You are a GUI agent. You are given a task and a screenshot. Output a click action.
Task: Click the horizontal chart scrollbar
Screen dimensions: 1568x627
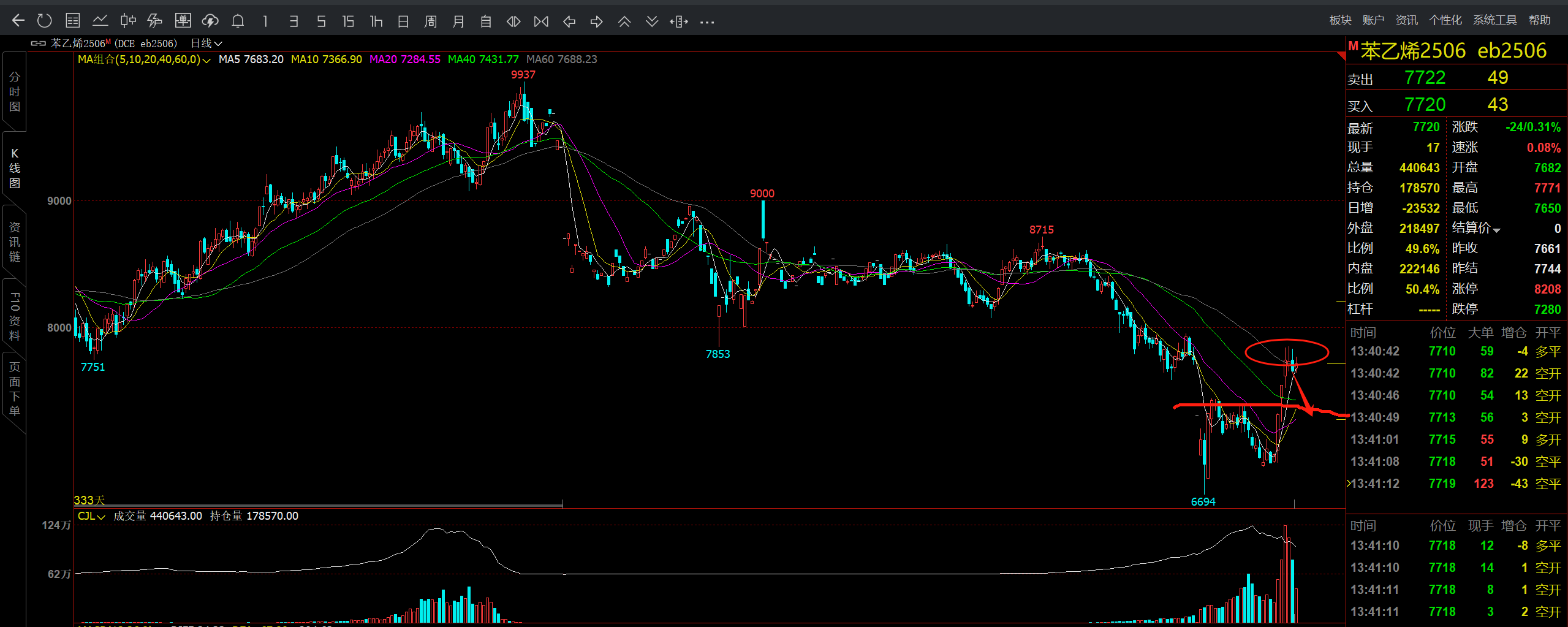point(319,506)
